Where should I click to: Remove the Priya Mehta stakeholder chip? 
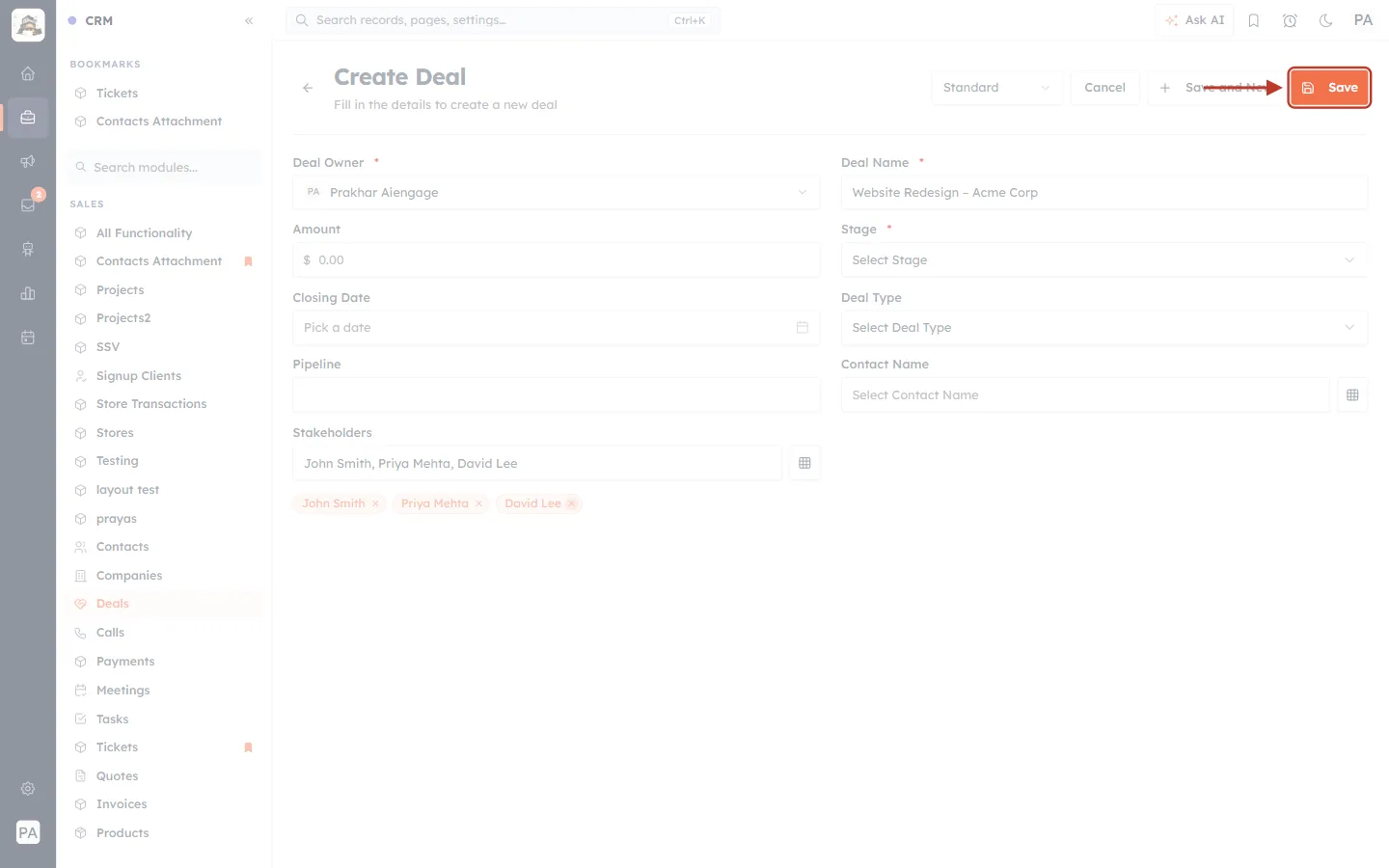click(478, 503)
